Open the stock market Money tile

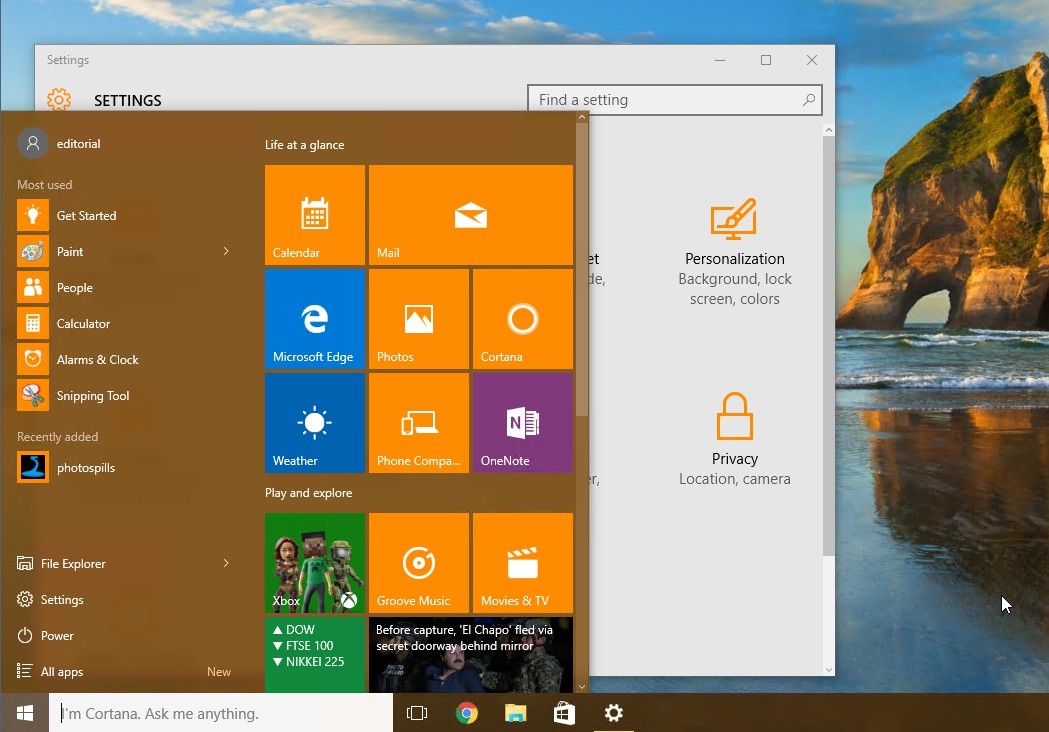click(315, 655)
